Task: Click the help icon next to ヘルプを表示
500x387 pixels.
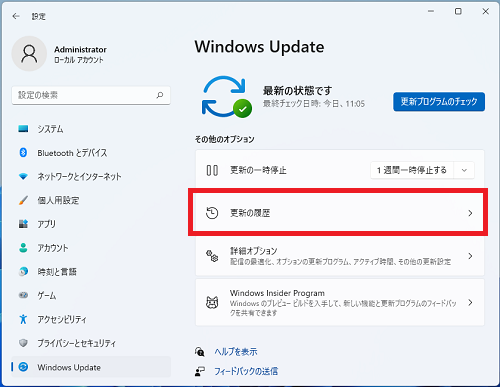Action: pyautogui.click(x=199, y=351)
